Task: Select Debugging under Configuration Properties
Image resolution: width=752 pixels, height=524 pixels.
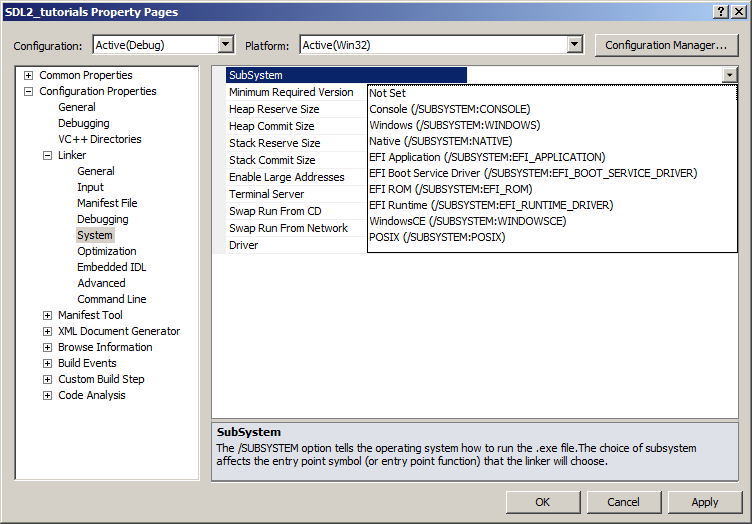Action: click(84, 123)
